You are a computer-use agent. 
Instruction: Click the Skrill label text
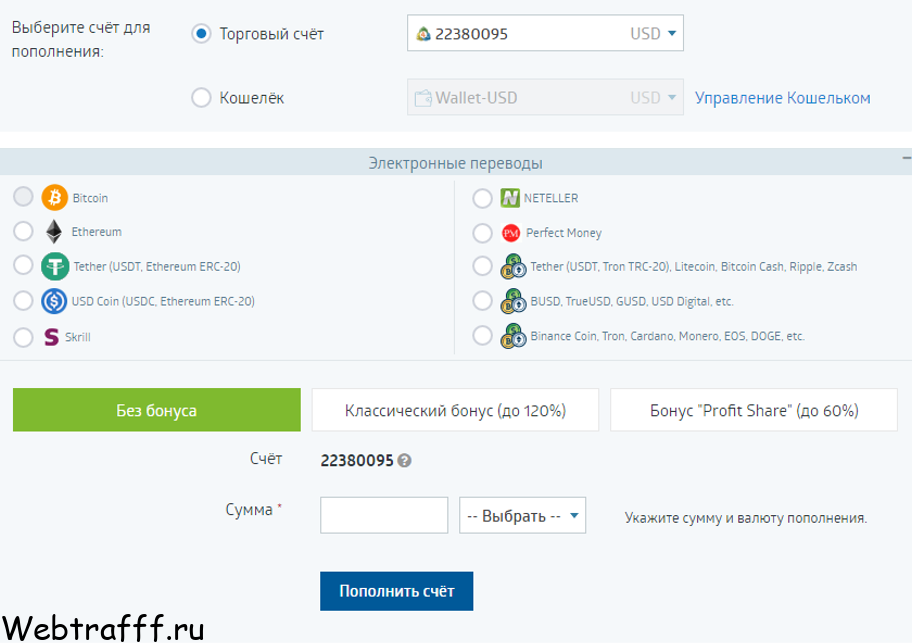(x=78, y=337)
